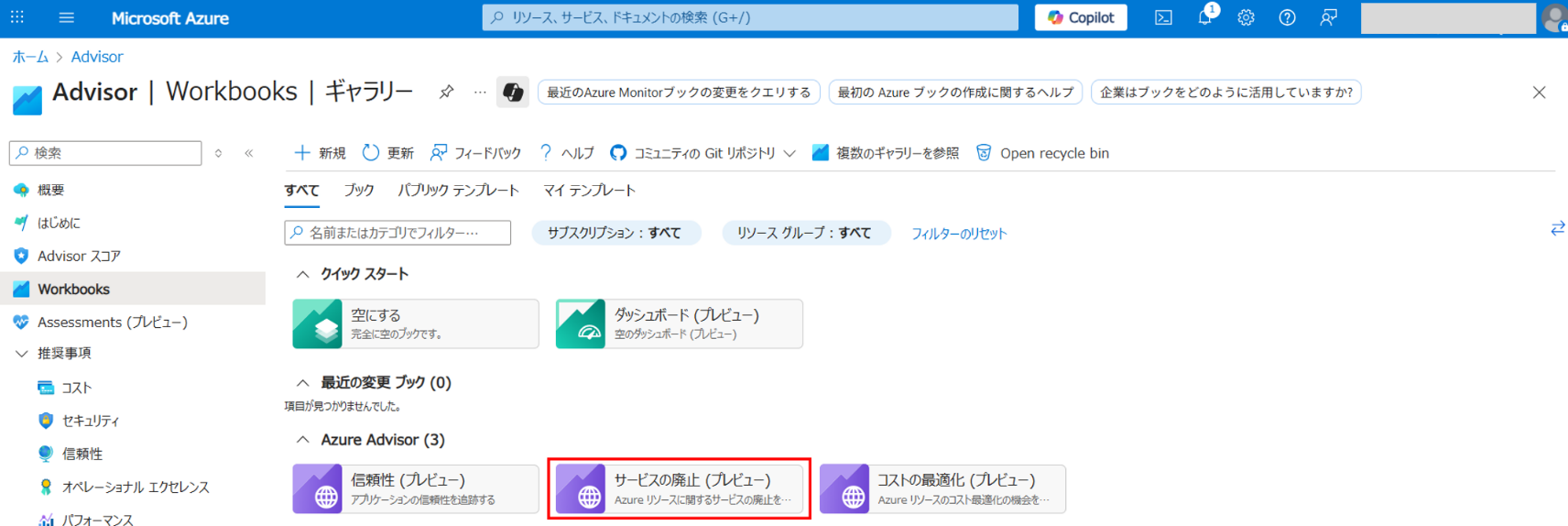
Task: Switch to マイ テンプレート tab
Action: [589, 191]
